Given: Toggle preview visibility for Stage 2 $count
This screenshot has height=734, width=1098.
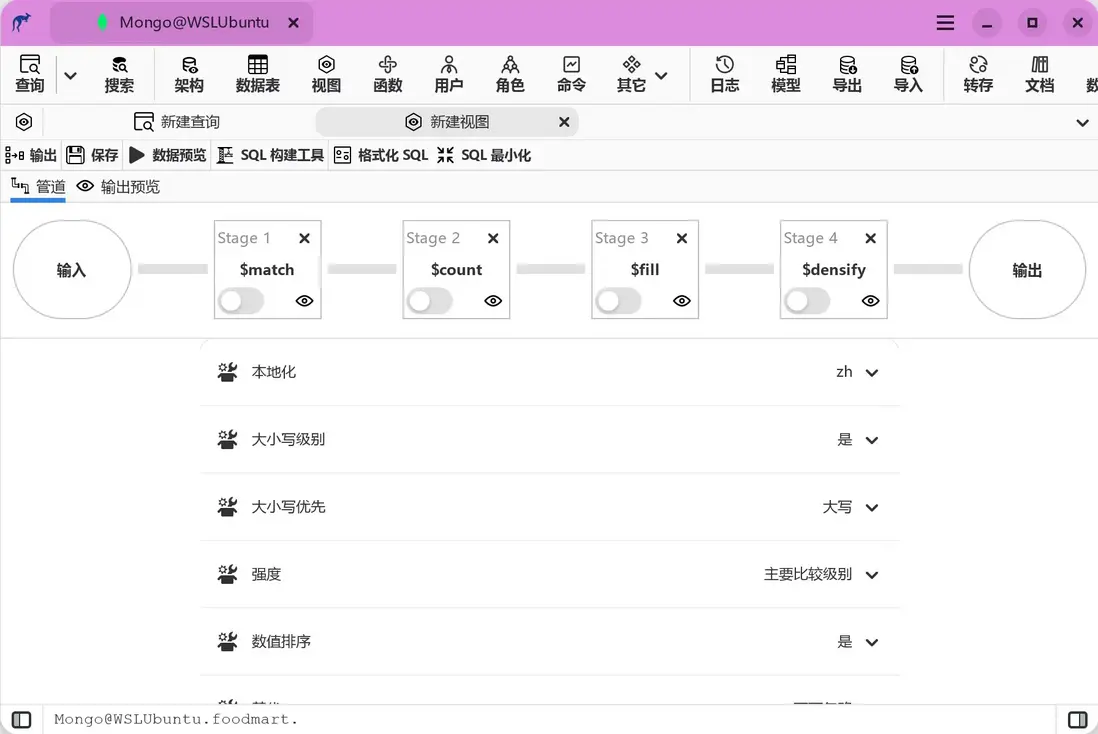Looking at the screenshot, I should click(492, 300).
